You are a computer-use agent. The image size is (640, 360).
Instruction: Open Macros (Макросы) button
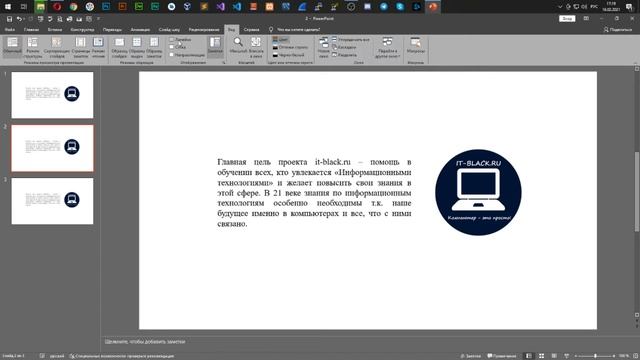(416, 46)
